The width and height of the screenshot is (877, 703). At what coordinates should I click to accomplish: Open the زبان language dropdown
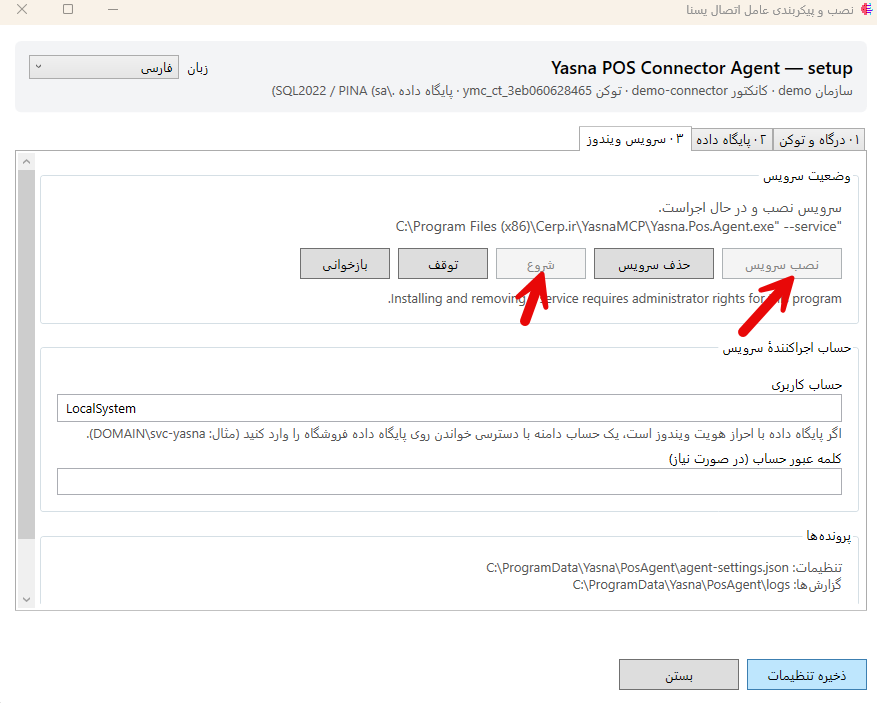click(x=103, y=67)
